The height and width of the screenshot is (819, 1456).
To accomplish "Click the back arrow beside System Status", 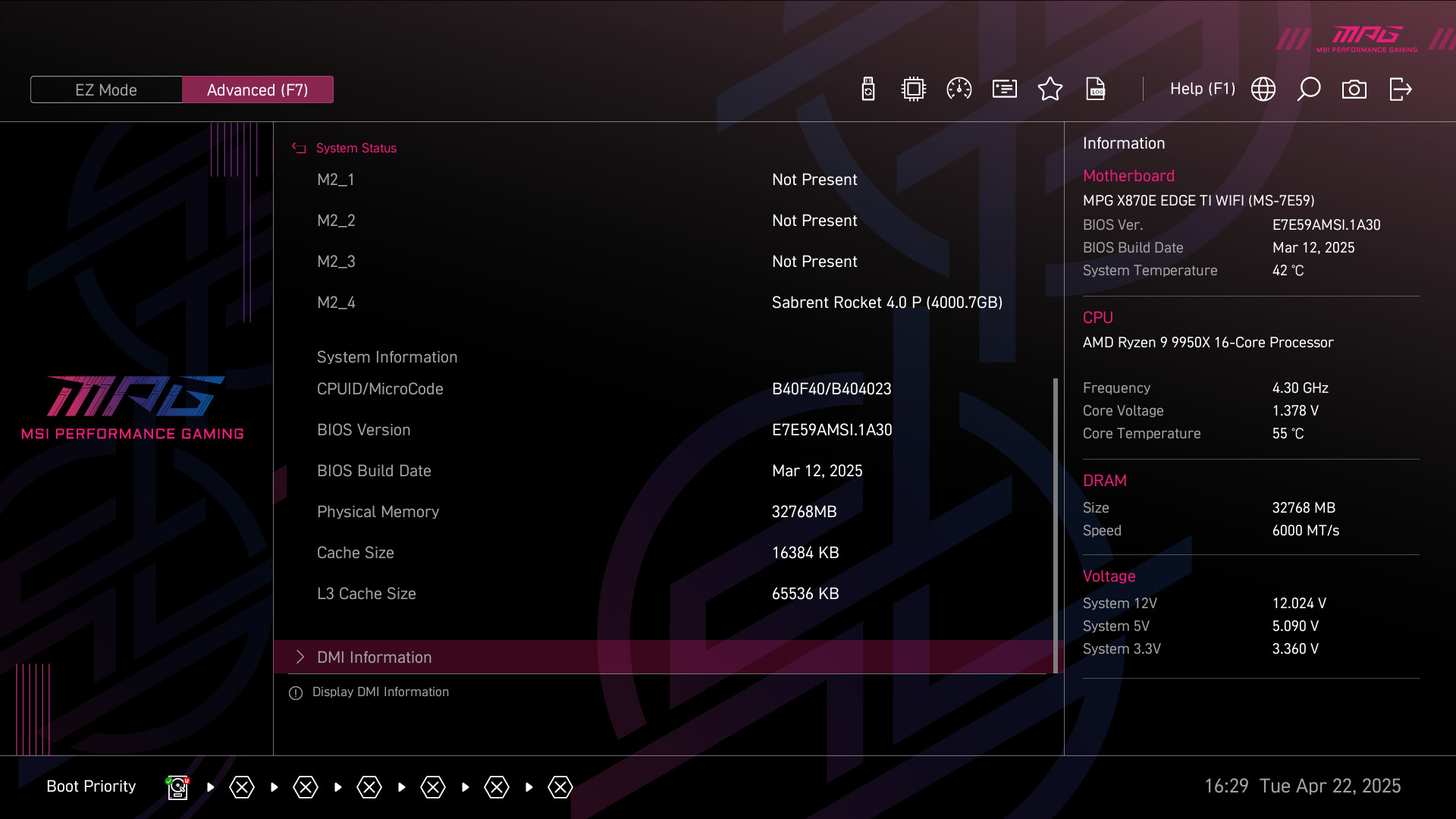I will click(x=299, y=148).
